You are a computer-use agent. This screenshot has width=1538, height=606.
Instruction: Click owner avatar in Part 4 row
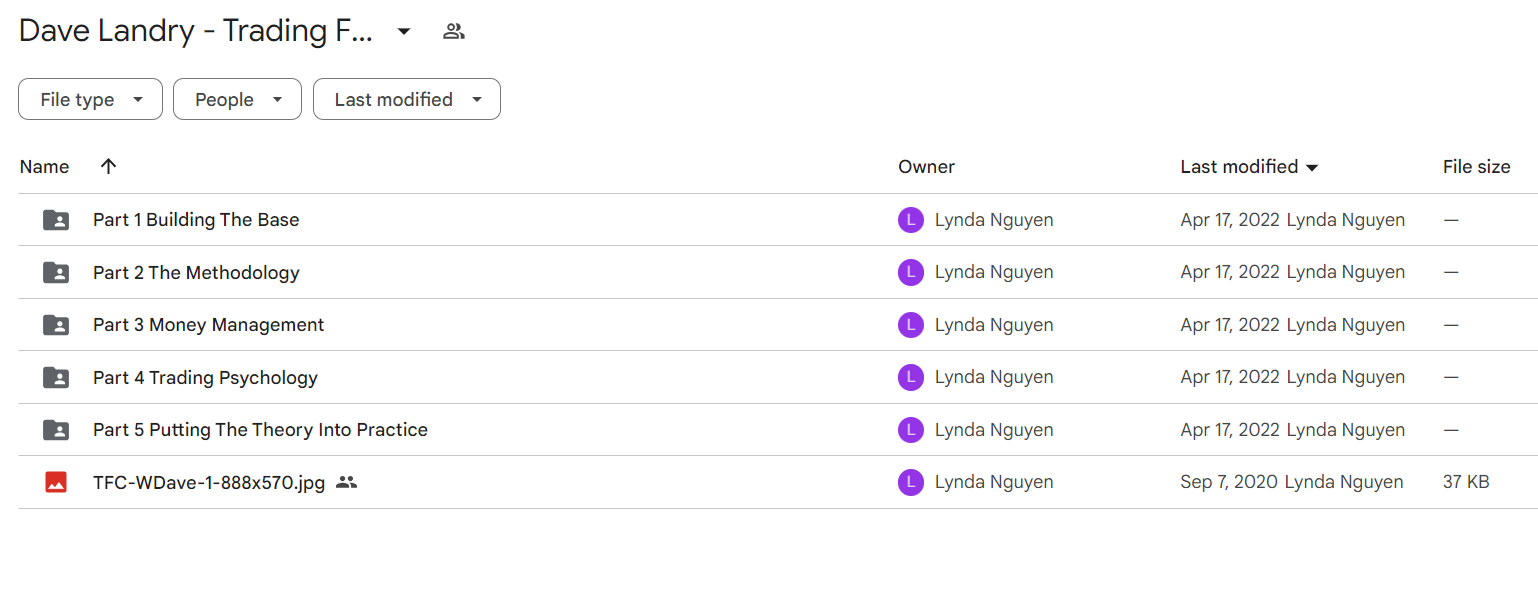coord(911,377)
